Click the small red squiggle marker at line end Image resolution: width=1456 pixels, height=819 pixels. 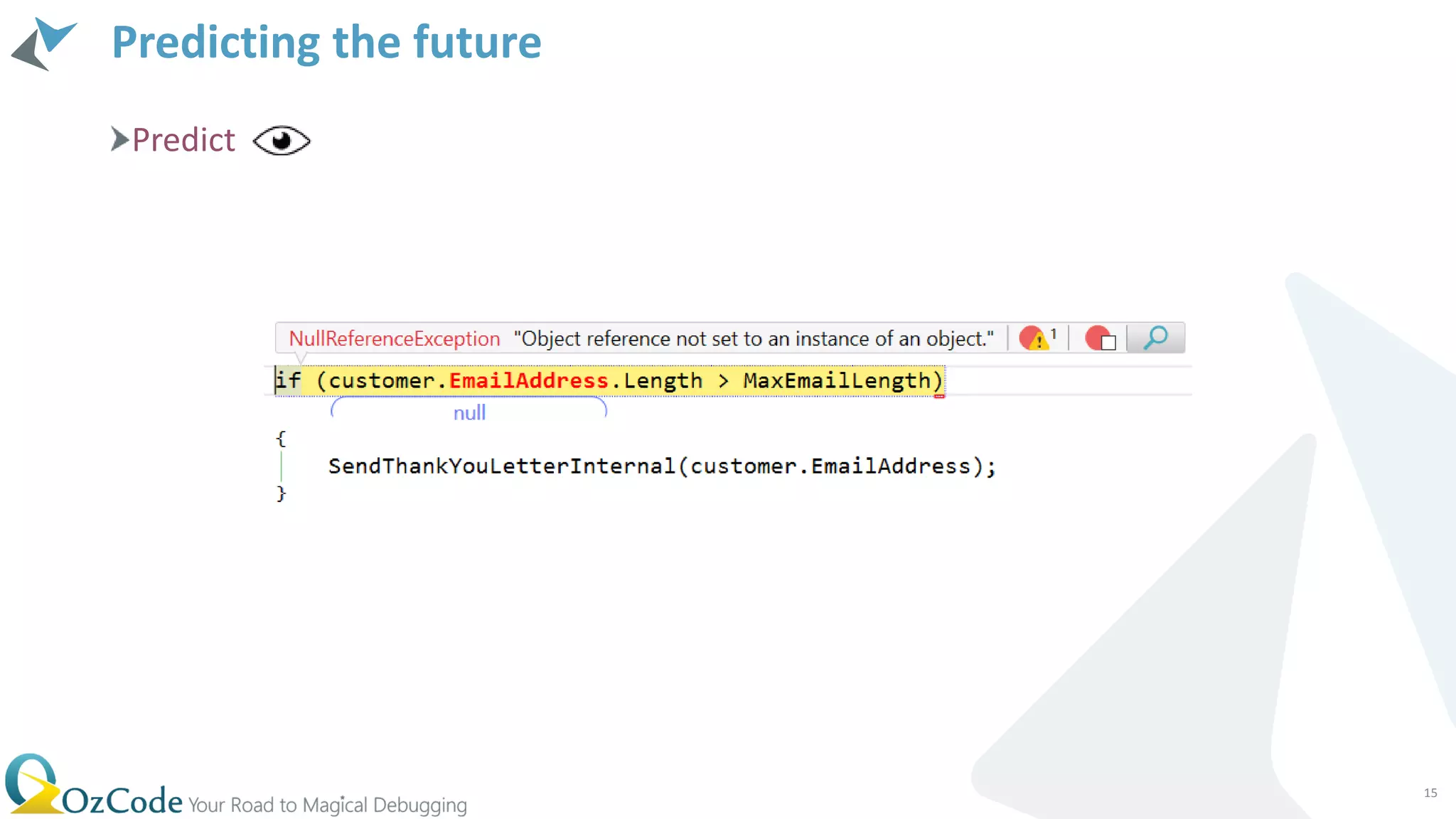click(939, 396)
